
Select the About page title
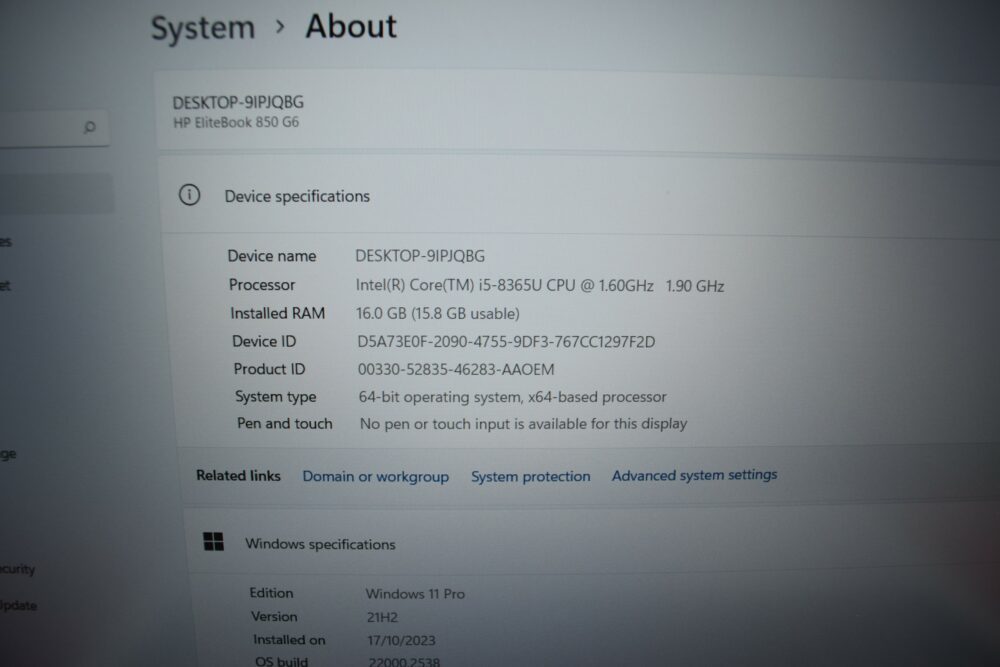[x=351, y=27]
